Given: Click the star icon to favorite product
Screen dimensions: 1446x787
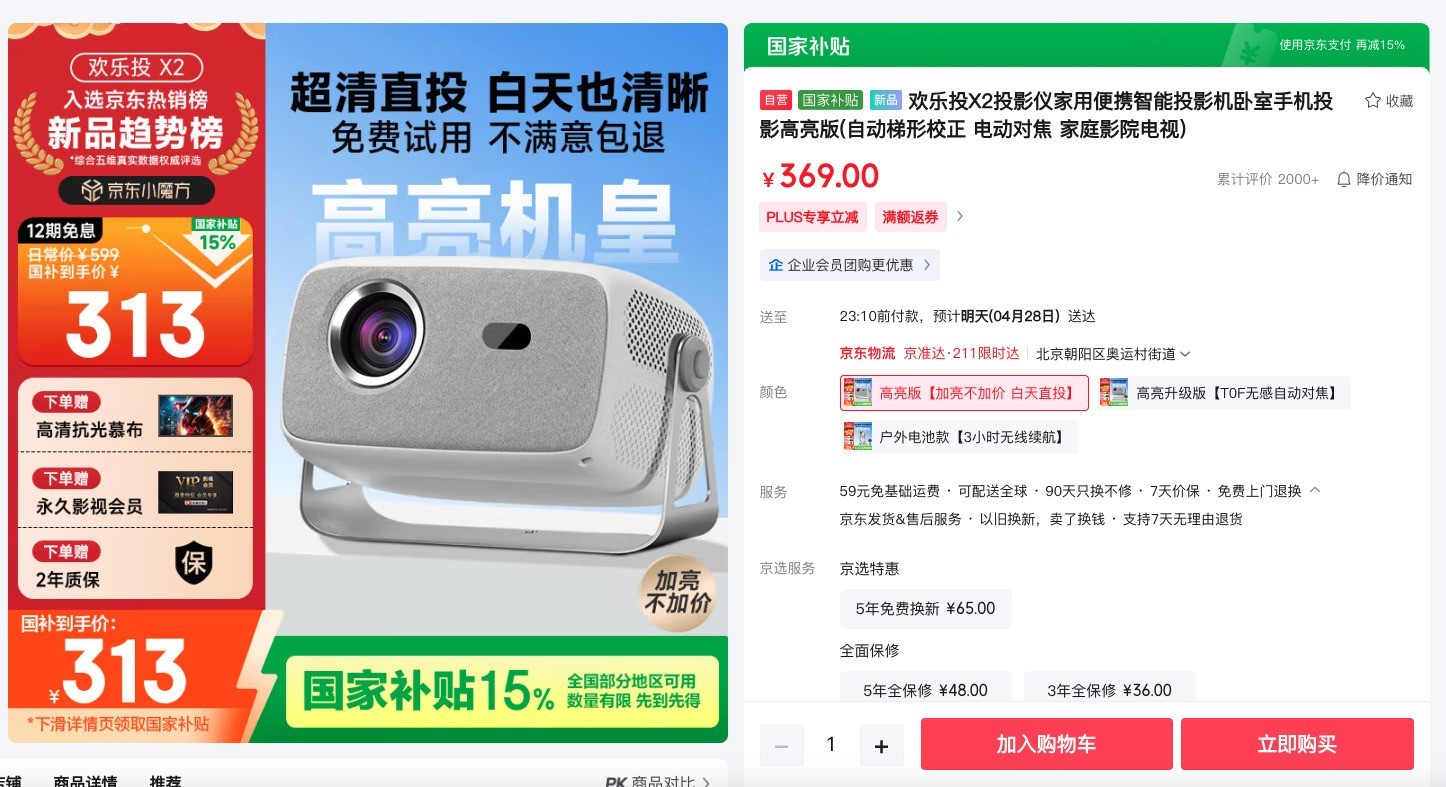Looking at the screenshot, I should click(x=1372, y=100).
